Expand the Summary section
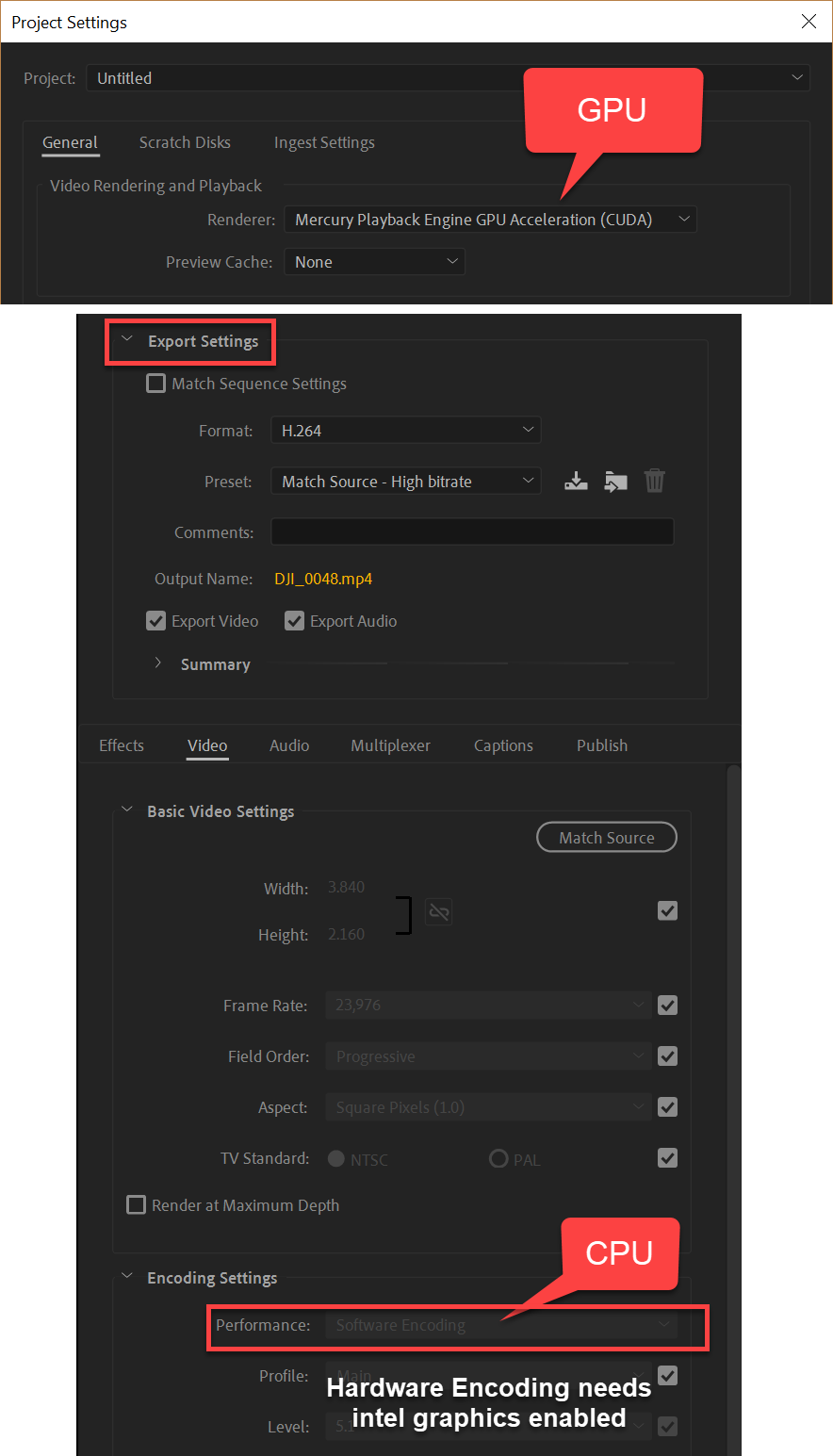The height and width of the screenshot is (1456, 833). point(158,663)
